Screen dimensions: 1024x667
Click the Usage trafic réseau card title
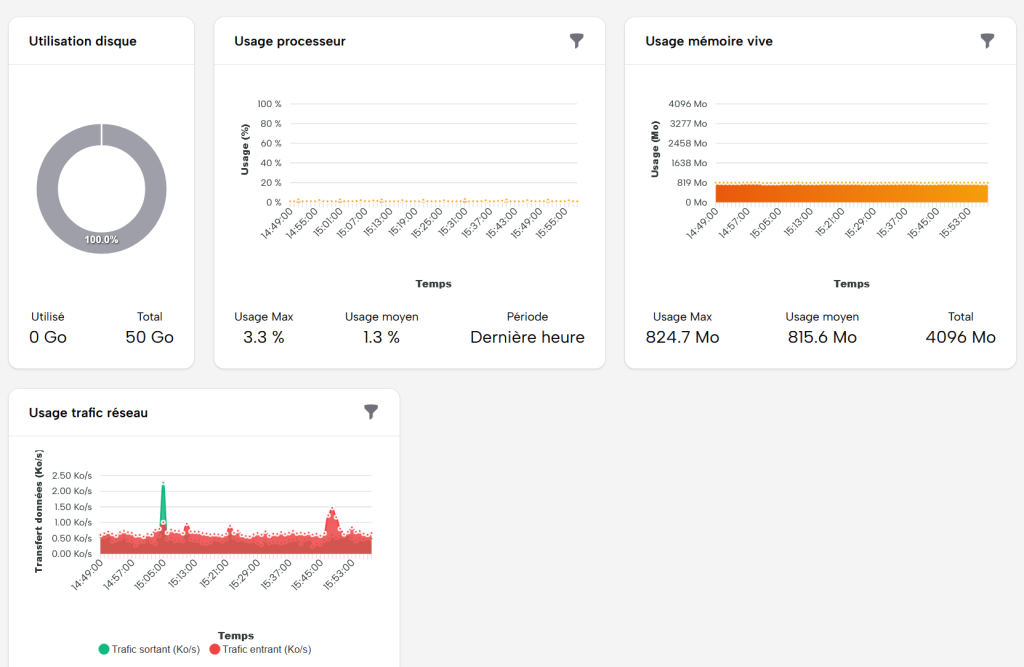click(88, 412)
